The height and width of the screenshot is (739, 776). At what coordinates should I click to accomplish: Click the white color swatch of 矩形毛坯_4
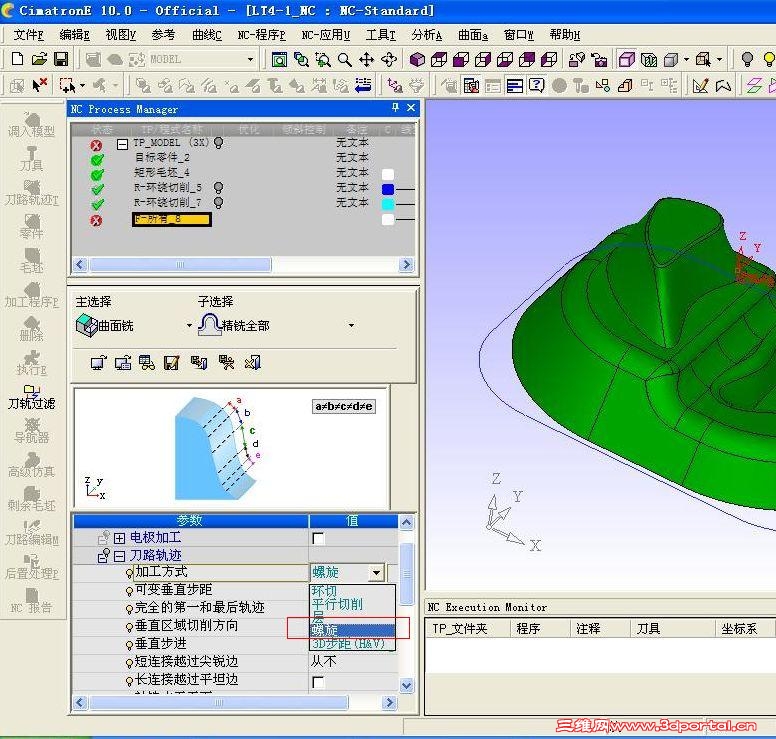point(388,175)
